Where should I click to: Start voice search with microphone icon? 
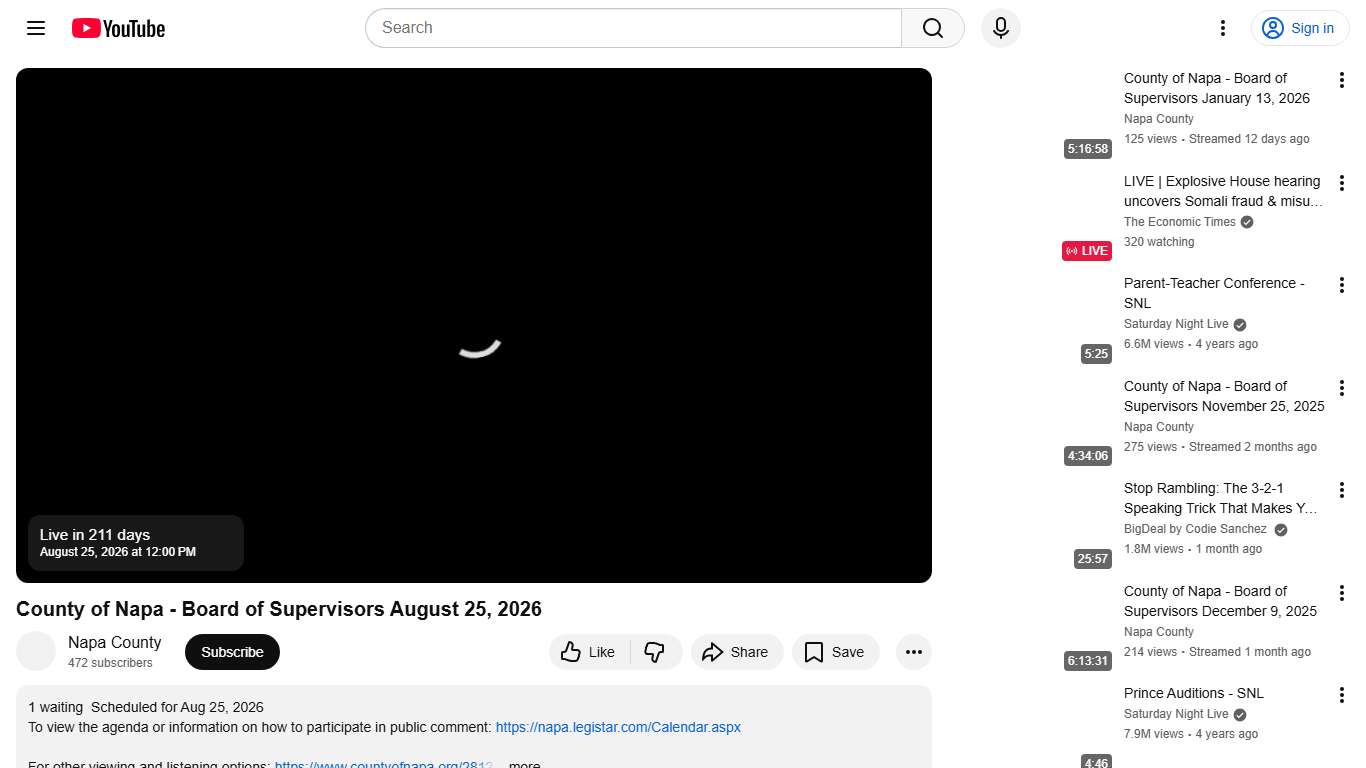[1000, 28]
